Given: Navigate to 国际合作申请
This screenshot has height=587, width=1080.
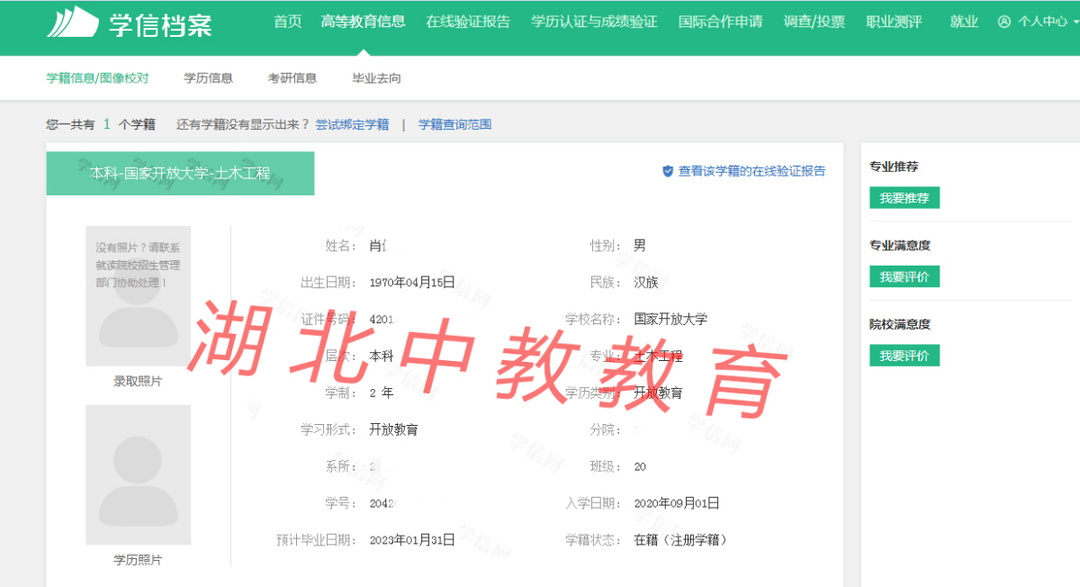Looking at the screenshot, I should click(x=720, y=22).
